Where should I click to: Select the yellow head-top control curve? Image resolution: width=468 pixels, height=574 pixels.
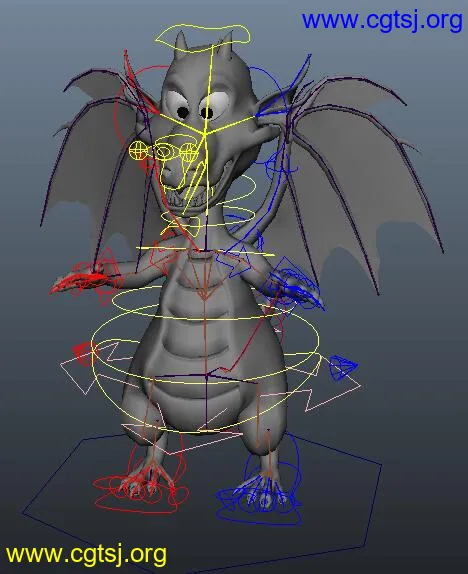[x=204, y=36]
